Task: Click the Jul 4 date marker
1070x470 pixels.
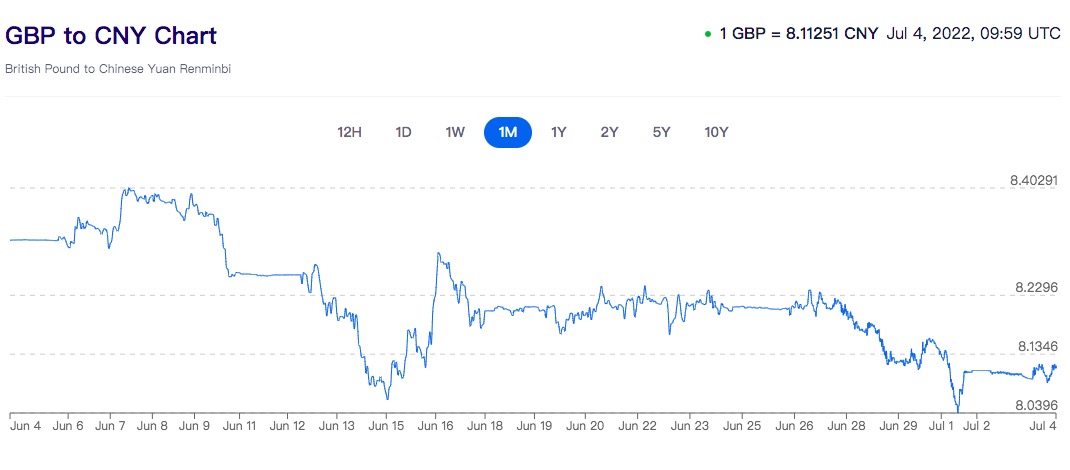Action: point(1043,426)
